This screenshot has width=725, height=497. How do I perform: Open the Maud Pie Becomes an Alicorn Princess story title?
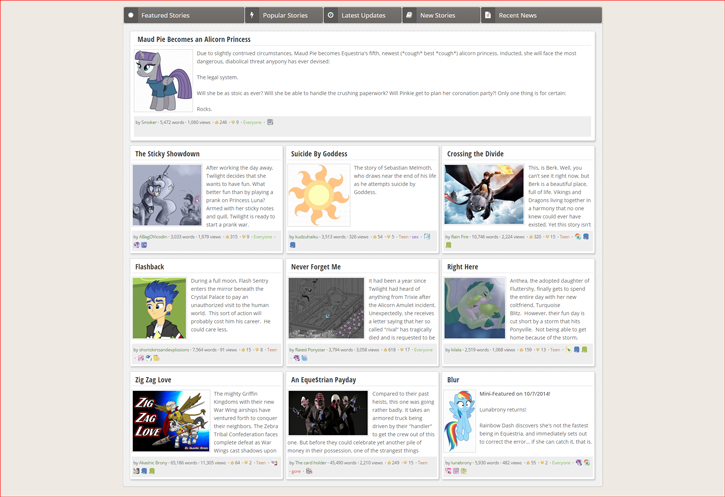pyautogui.click(x=194, y=39)
